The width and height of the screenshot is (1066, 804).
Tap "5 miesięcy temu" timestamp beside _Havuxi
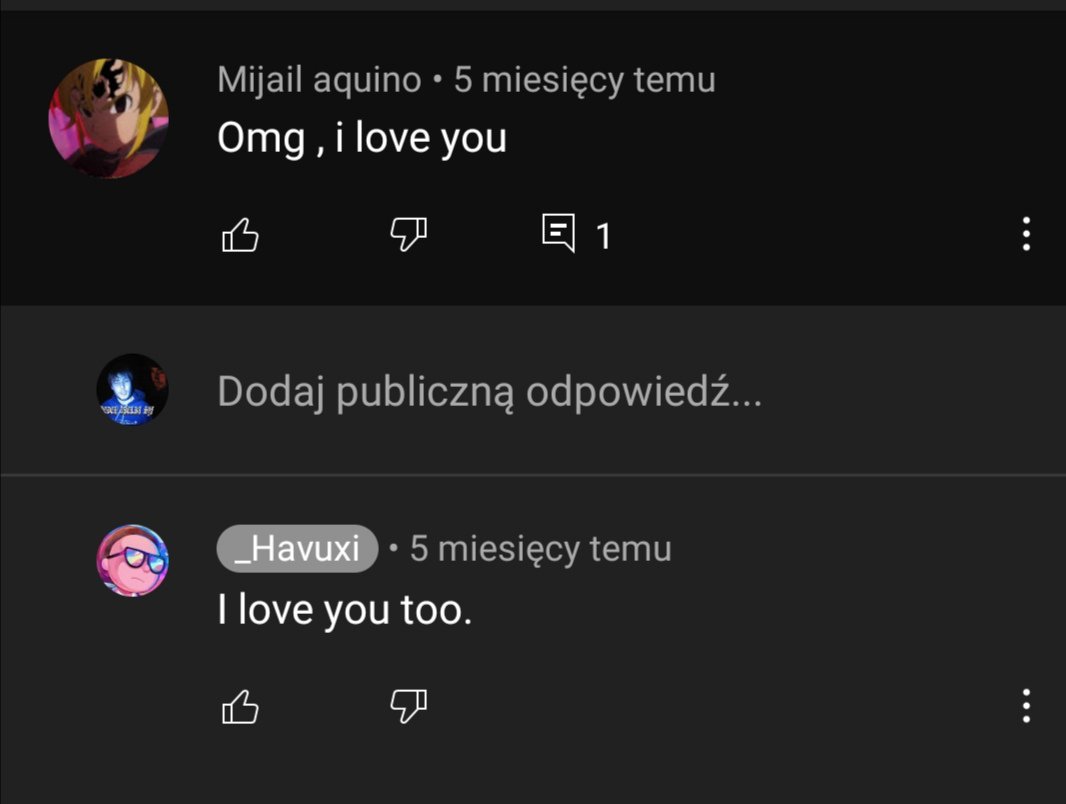point(540,548)
